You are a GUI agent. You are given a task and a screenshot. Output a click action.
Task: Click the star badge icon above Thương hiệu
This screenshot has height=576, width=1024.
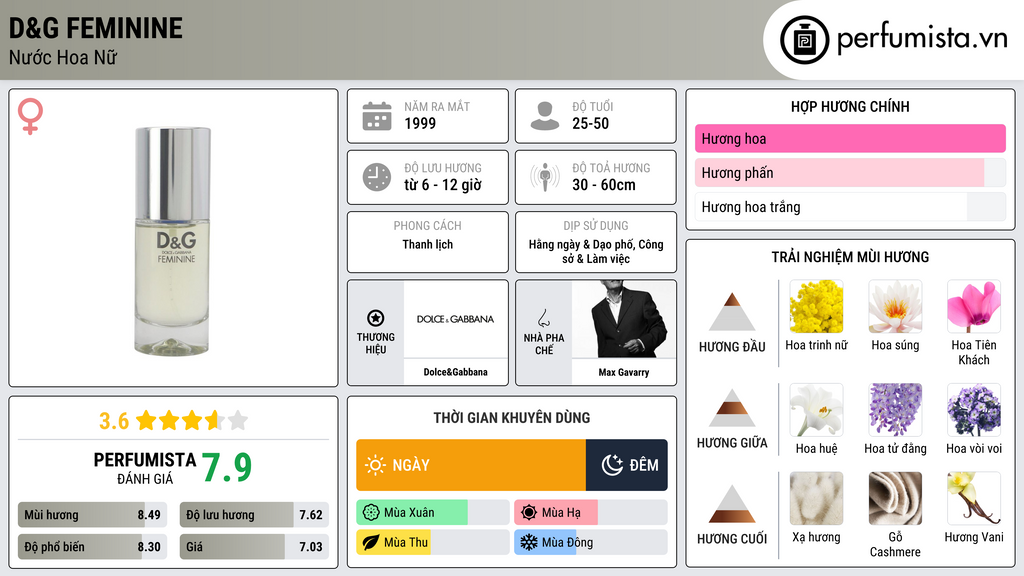click(x=376, y=318)
